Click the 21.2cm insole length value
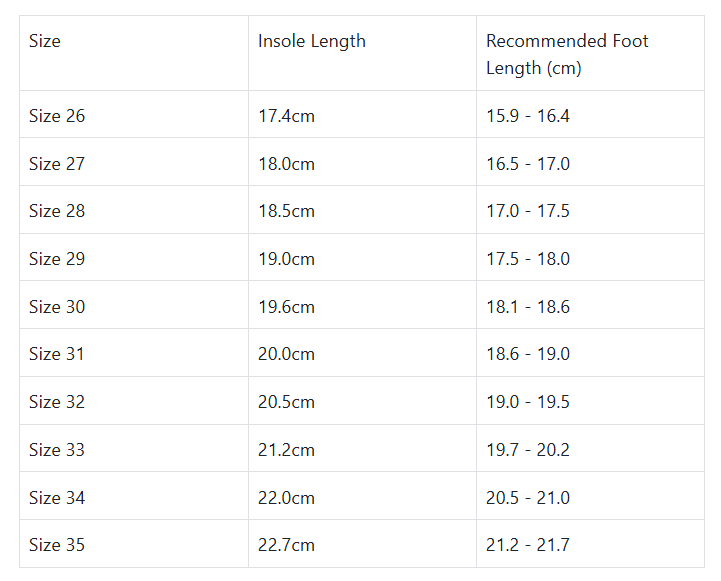Image resolution: width=721 pixels, height=581 pixels. tap(286, 450)
